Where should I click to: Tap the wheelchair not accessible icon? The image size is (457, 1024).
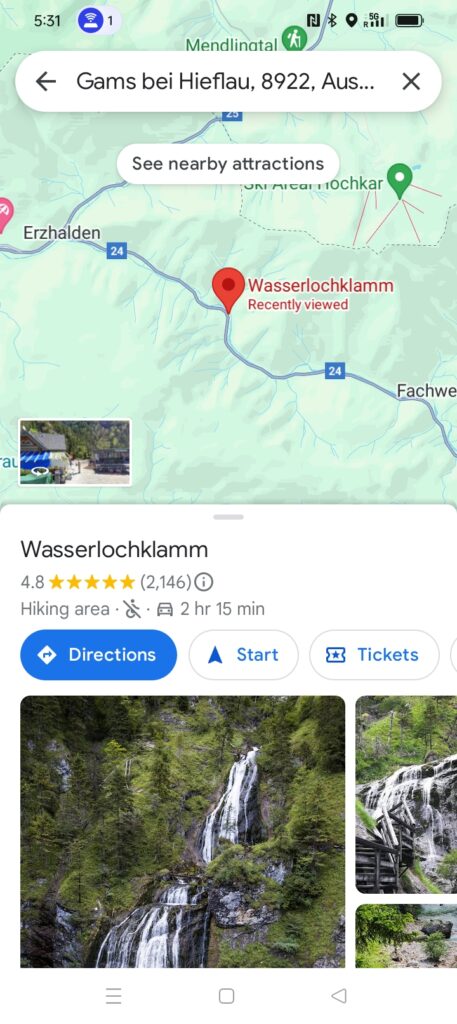pos(132,609)
